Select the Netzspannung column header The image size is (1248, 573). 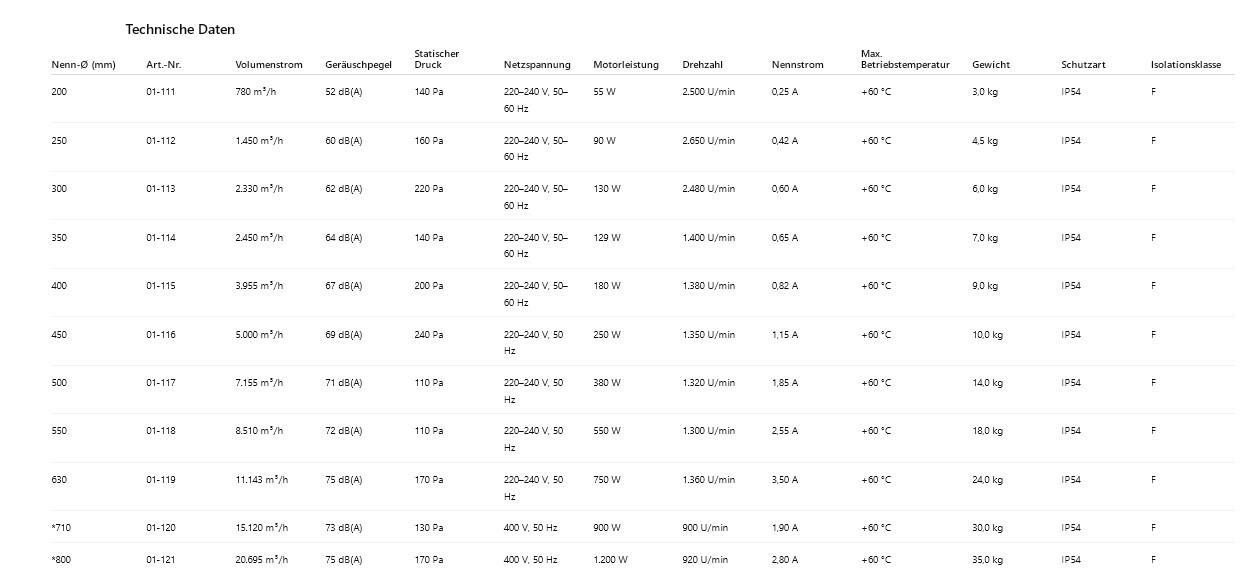pos(537,65)
